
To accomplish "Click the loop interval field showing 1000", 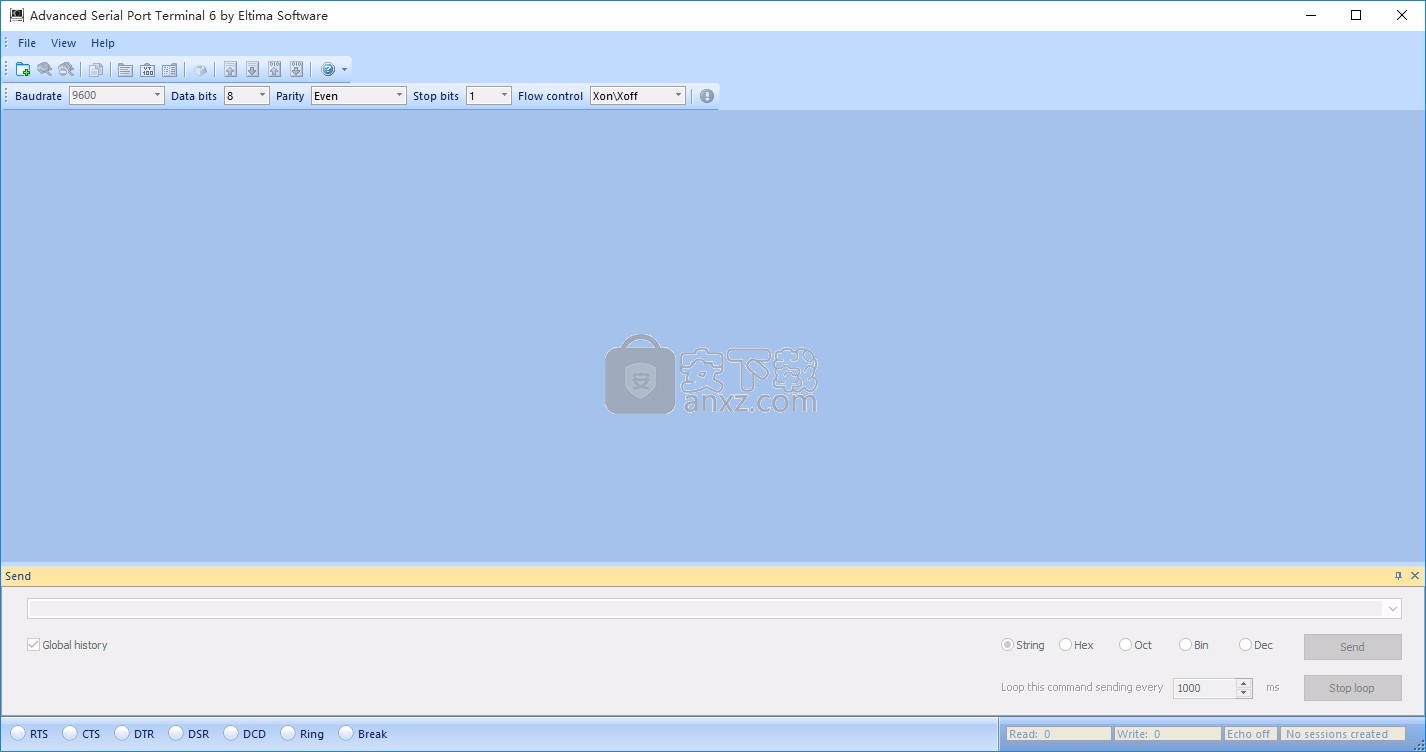I will pyautogui.click(x=1205, y=688).
